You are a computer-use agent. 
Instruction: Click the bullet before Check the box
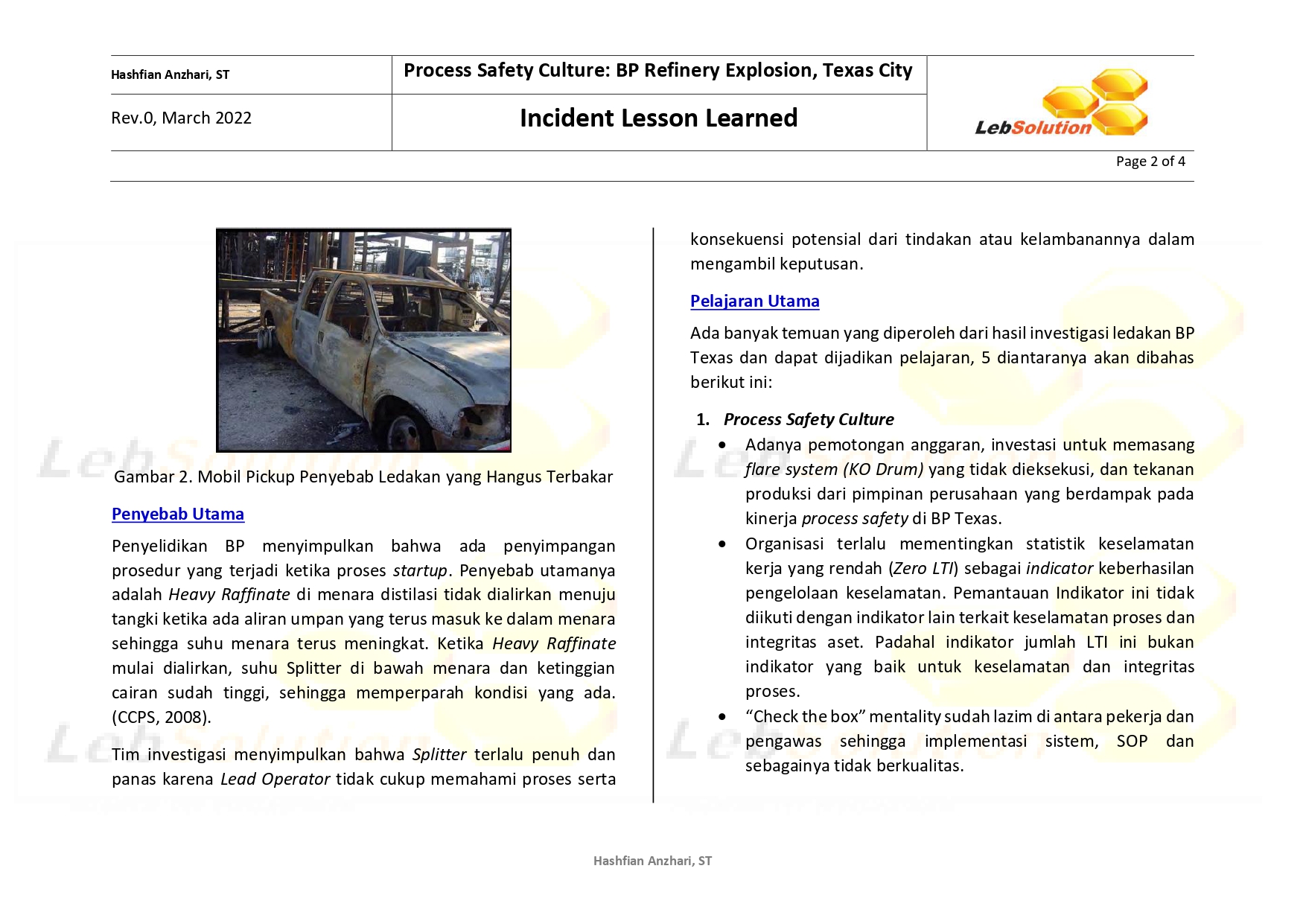(x=722, y=717)
